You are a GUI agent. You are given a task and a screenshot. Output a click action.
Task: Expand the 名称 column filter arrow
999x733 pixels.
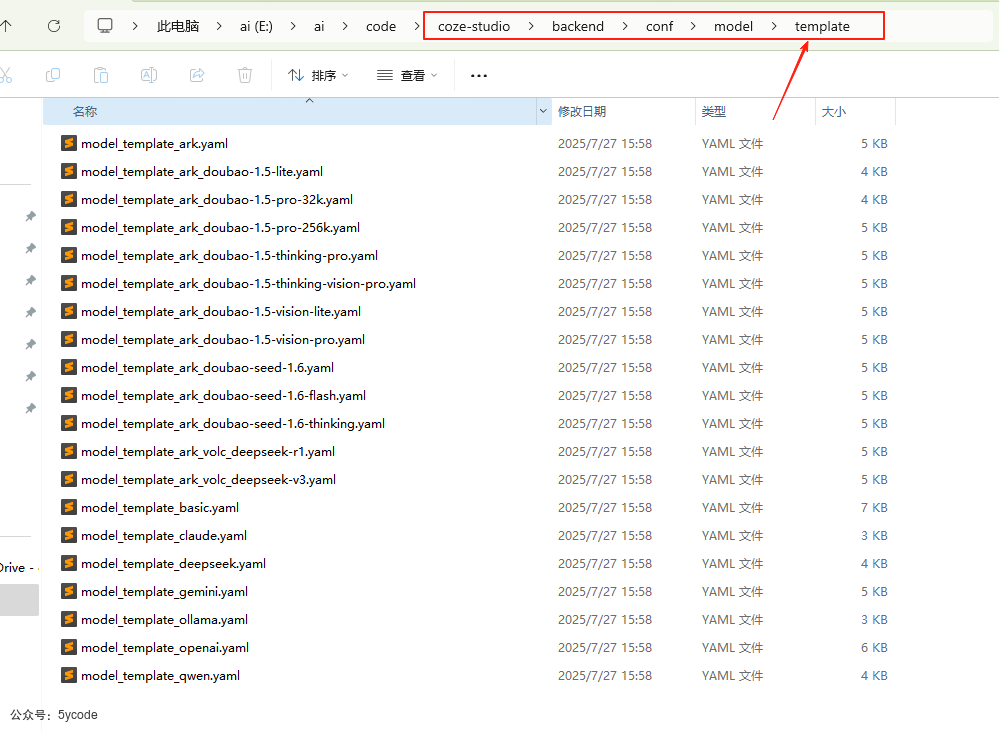(x=543, y=111)
